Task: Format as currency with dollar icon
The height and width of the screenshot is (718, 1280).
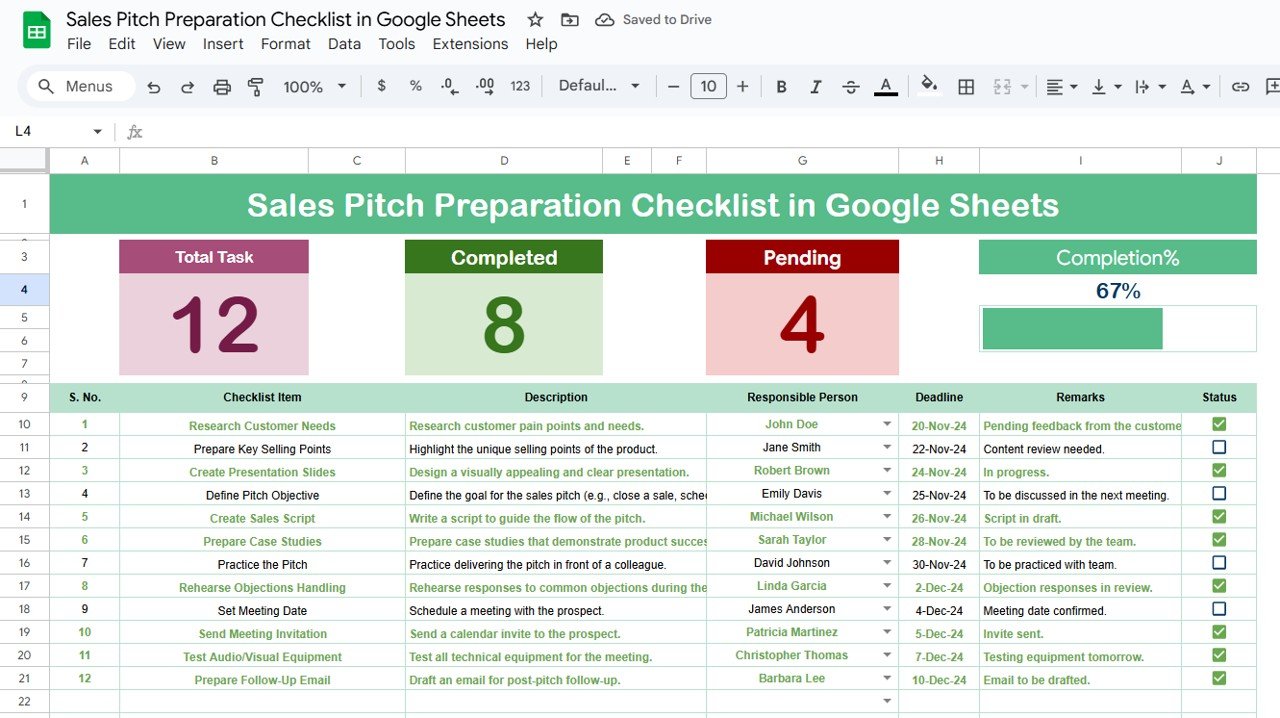Action: [381, 86]
